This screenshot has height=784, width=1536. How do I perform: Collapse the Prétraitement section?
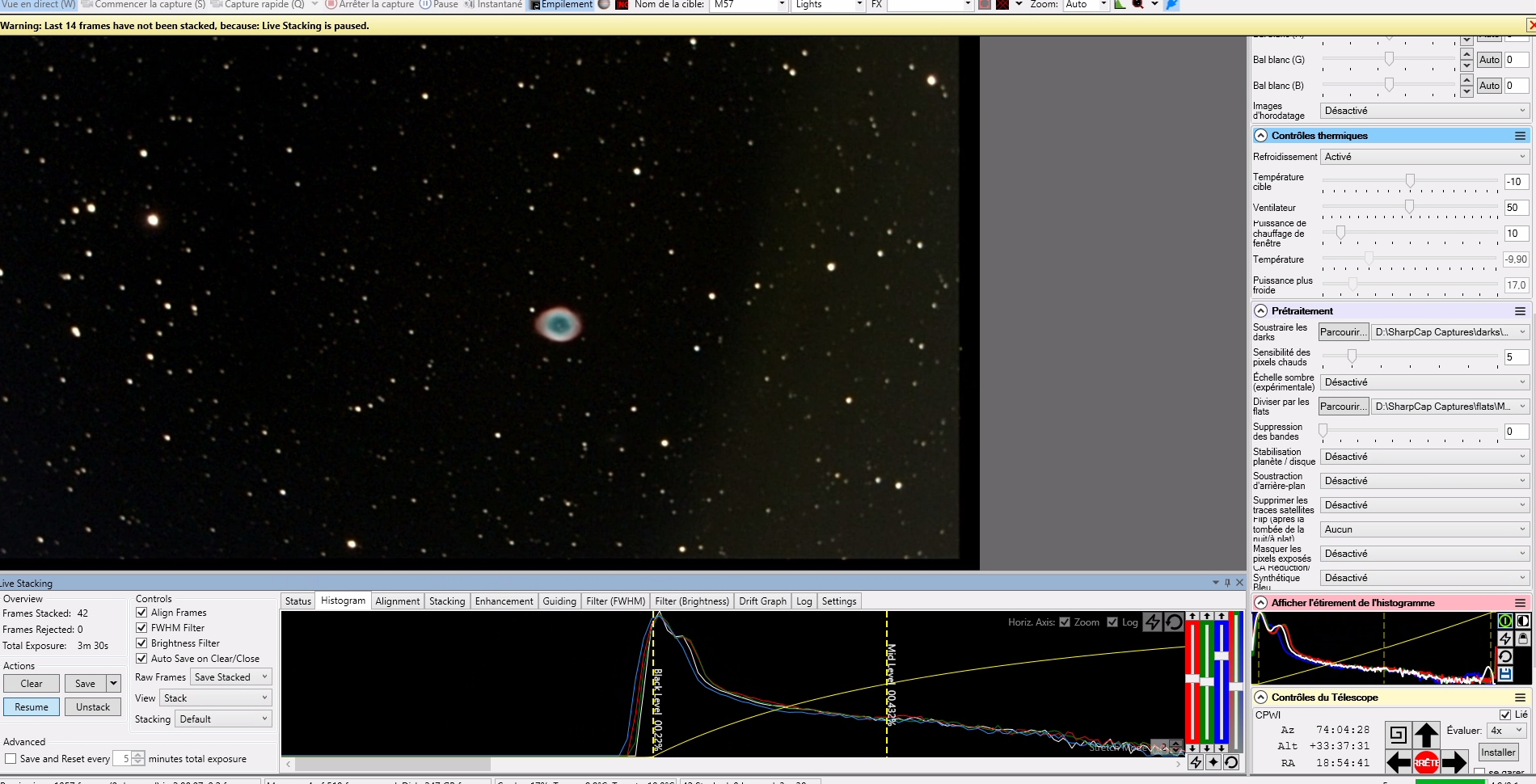(x=1260, y=311)
